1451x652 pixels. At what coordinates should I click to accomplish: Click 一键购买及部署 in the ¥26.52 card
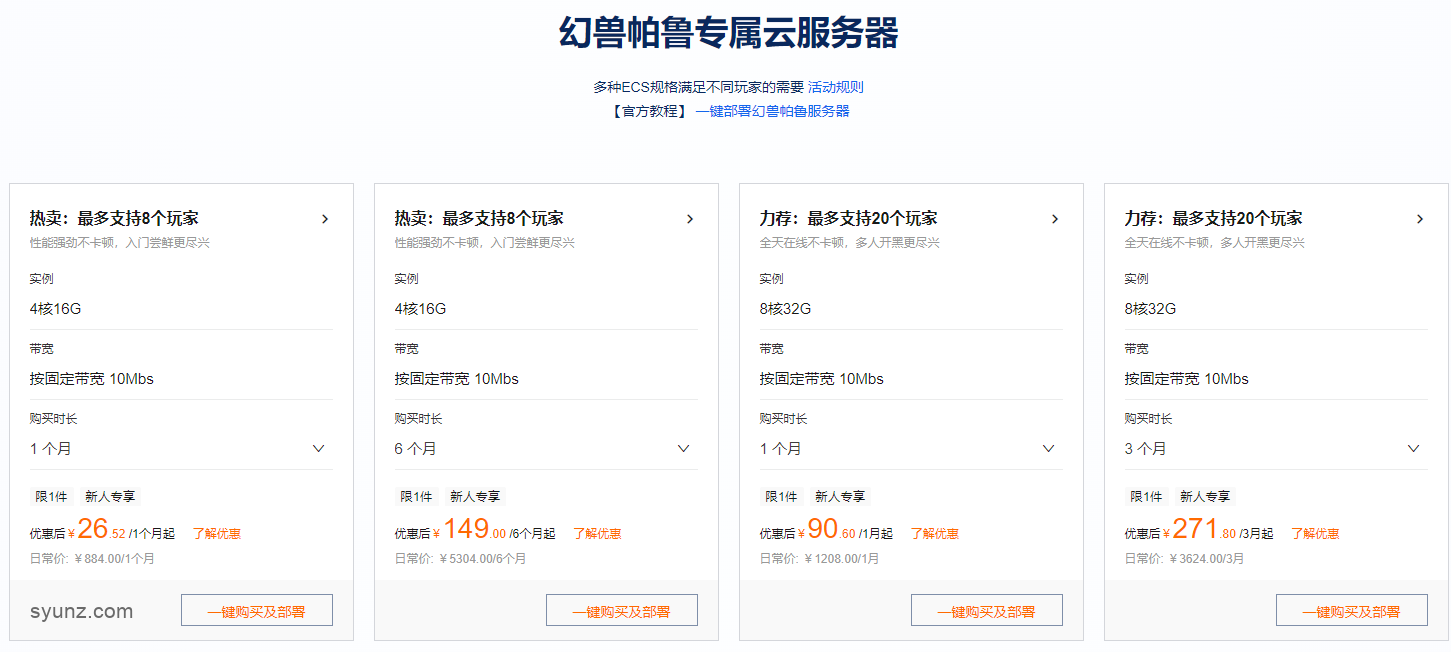(x=257, y=611)
